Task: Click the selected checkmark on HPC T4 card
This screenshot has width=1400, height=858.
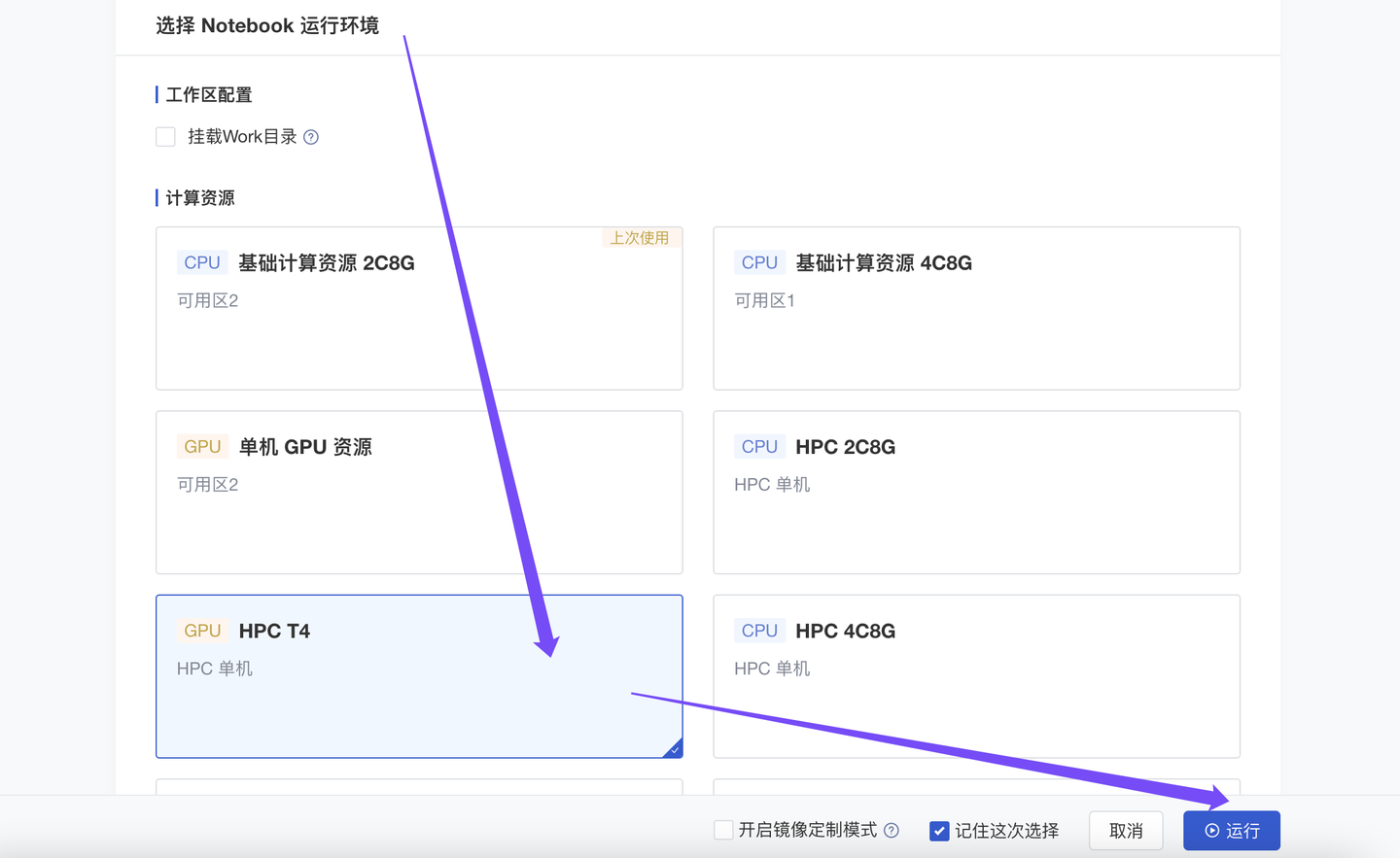Action: coord(675,749)
